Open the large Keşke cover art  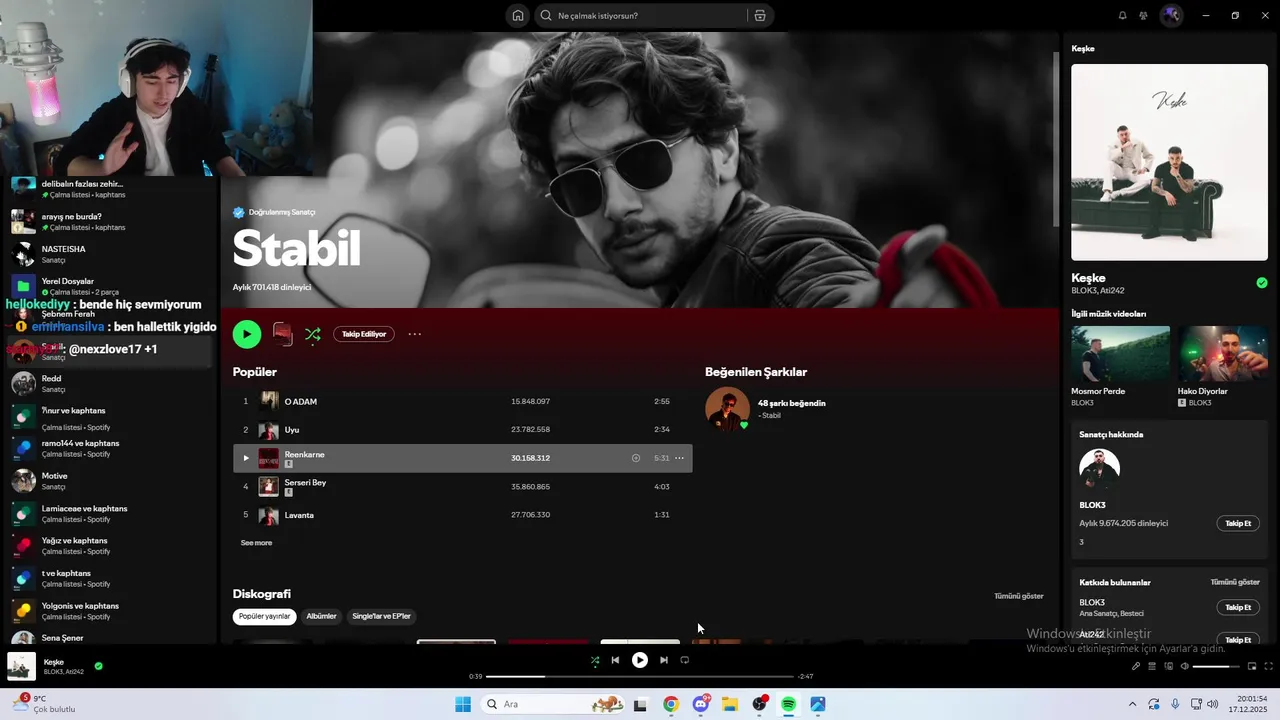[x=1169, y=162]
